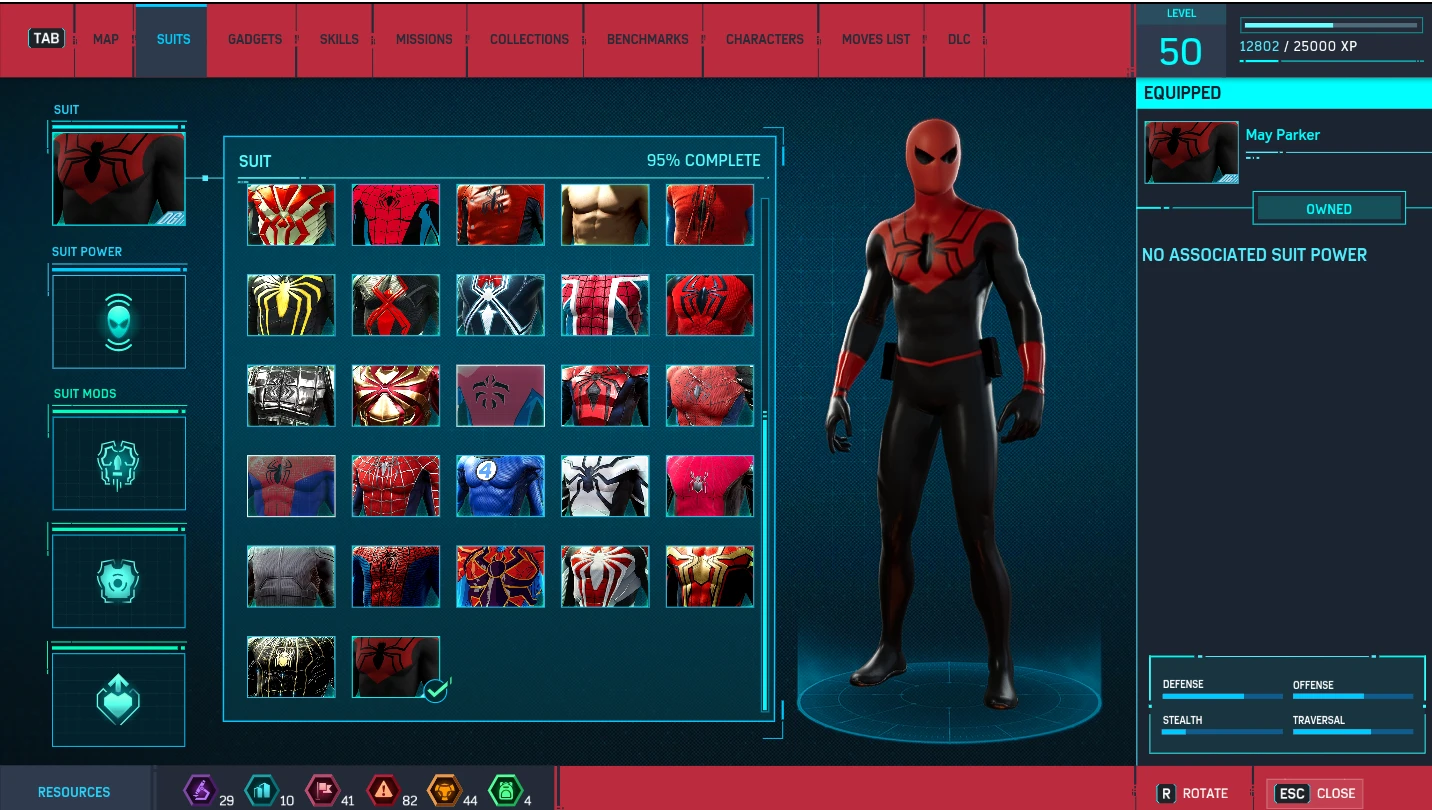Select the Challenge Tokens trophy icon
Screen dimensions: 1432x810
coord(445,790)
